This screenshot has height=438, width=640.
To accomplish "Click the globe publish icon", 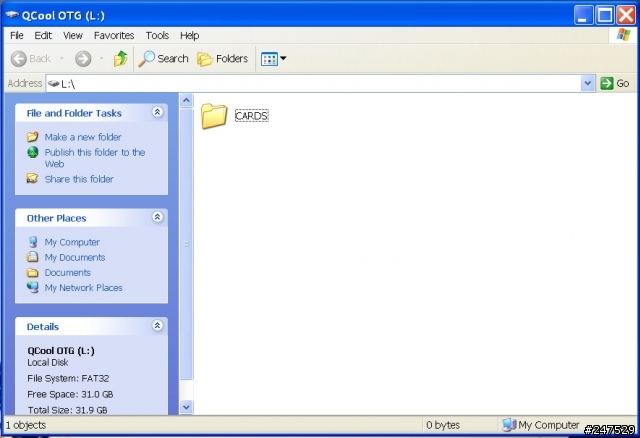I will coord(33,152).
